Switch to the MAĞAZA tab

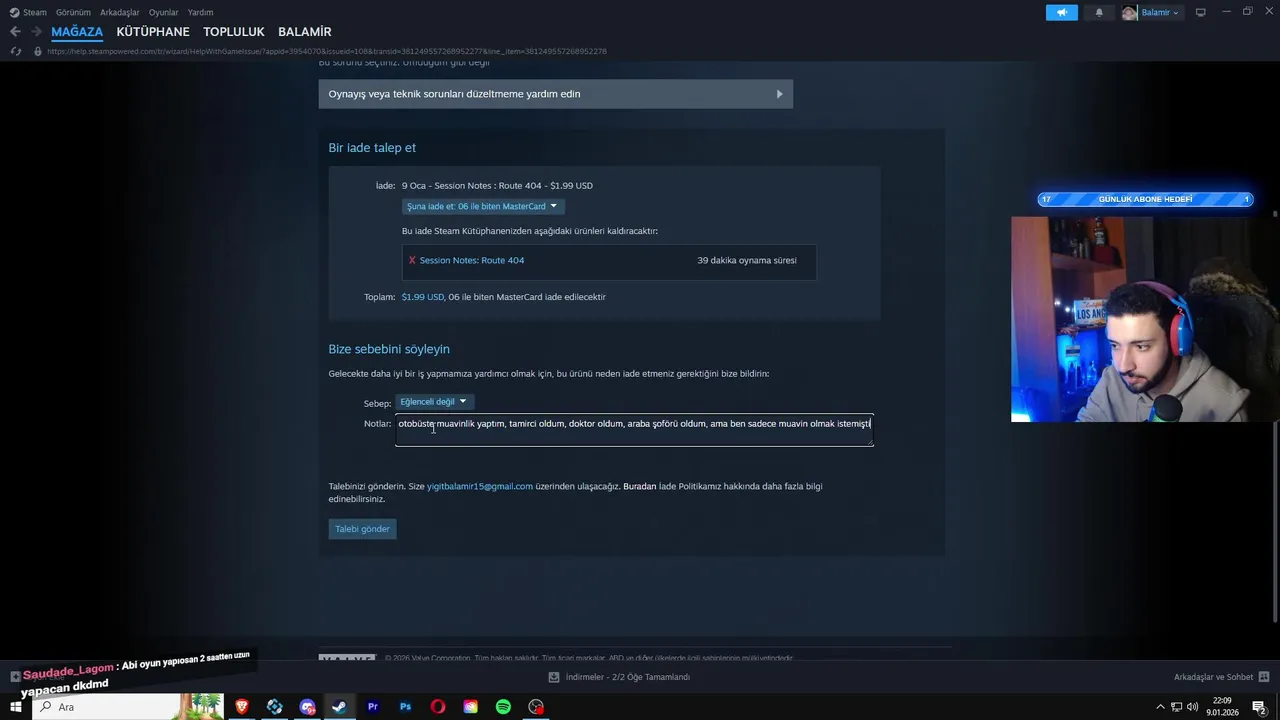[x=77, y=32]
